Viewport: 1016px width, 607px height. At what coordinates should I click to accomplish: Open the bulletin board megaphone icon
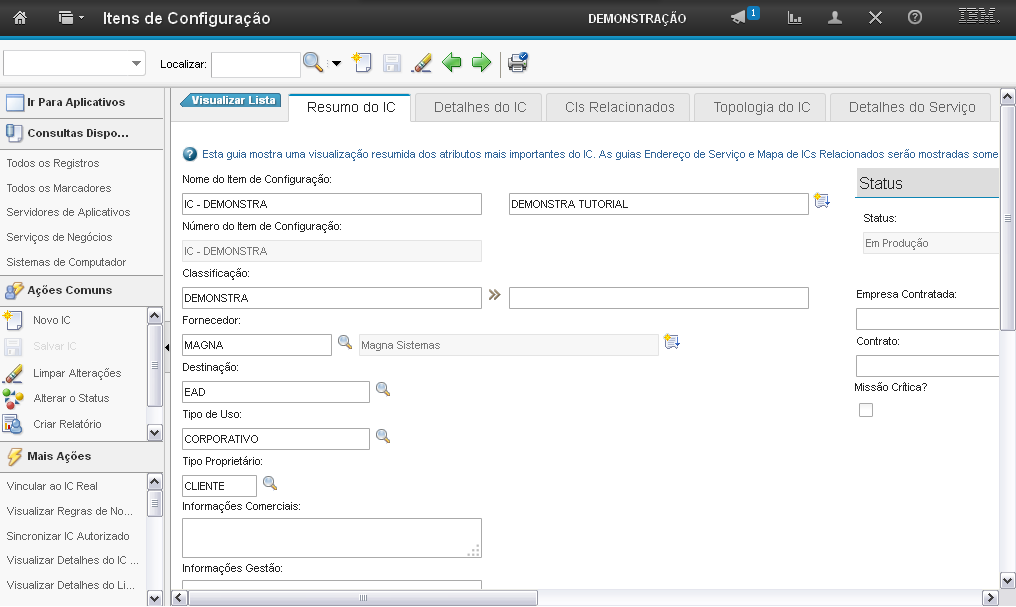click(x=739, y=18)
